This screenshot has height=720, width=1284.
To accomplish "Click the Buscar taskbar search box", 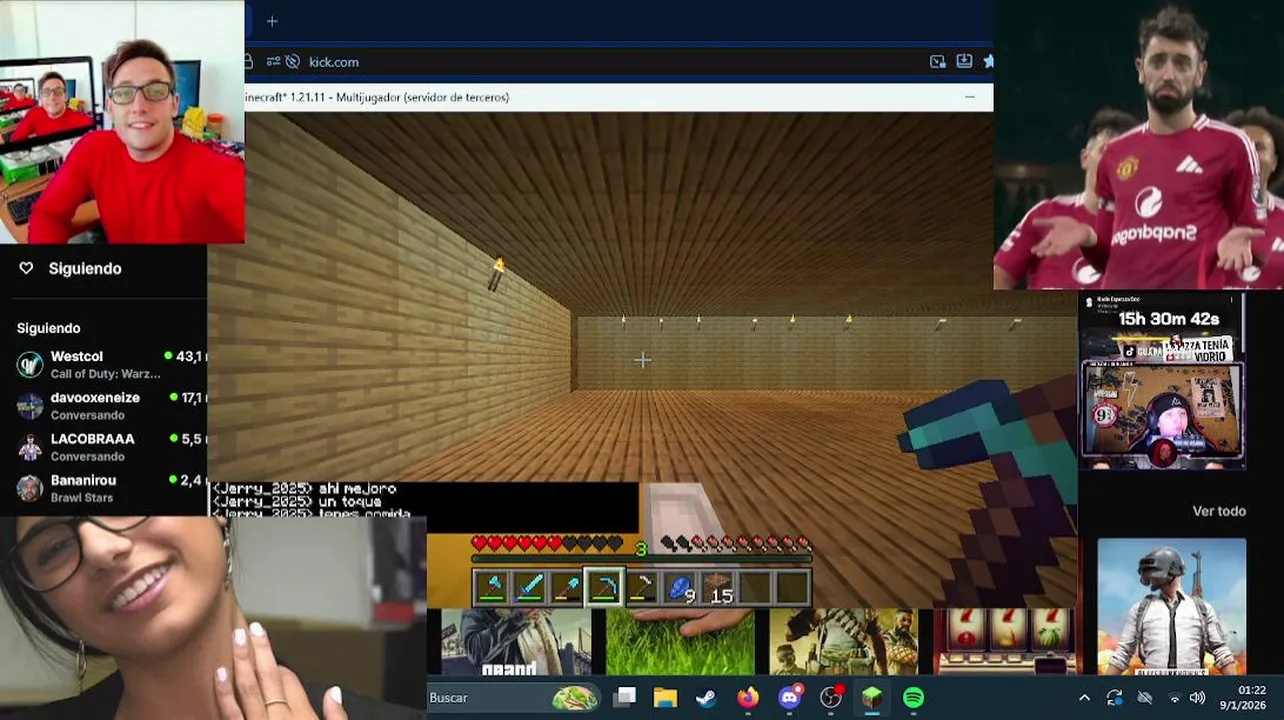I will tap(515, 698).
